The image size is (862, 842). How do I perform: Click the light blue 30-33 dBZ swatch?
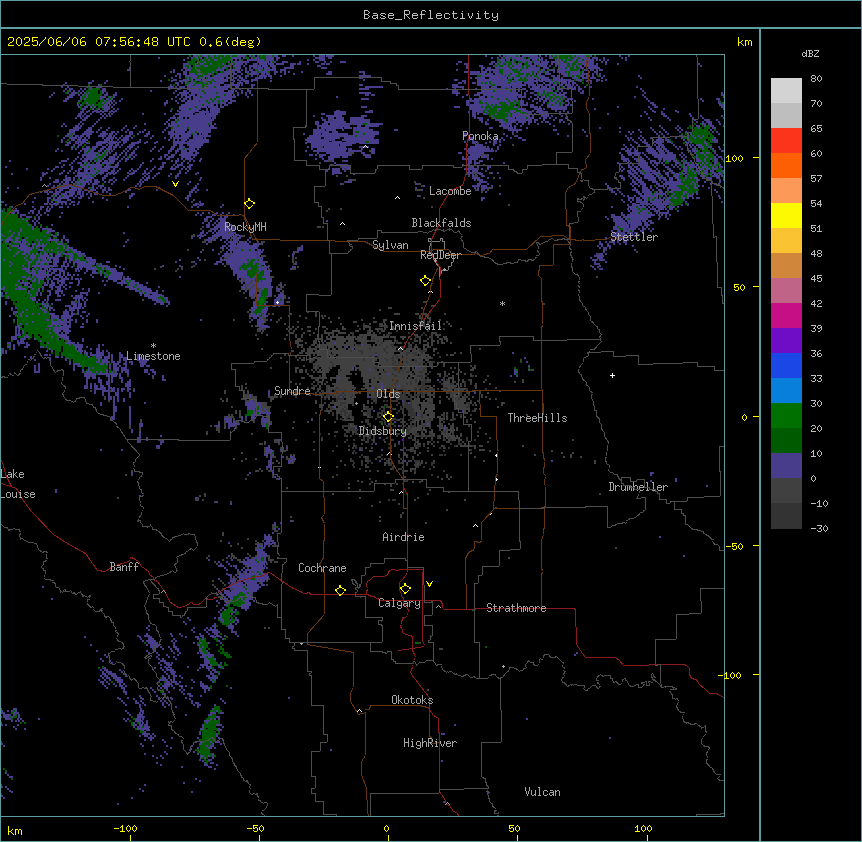(x=786, y=391)
